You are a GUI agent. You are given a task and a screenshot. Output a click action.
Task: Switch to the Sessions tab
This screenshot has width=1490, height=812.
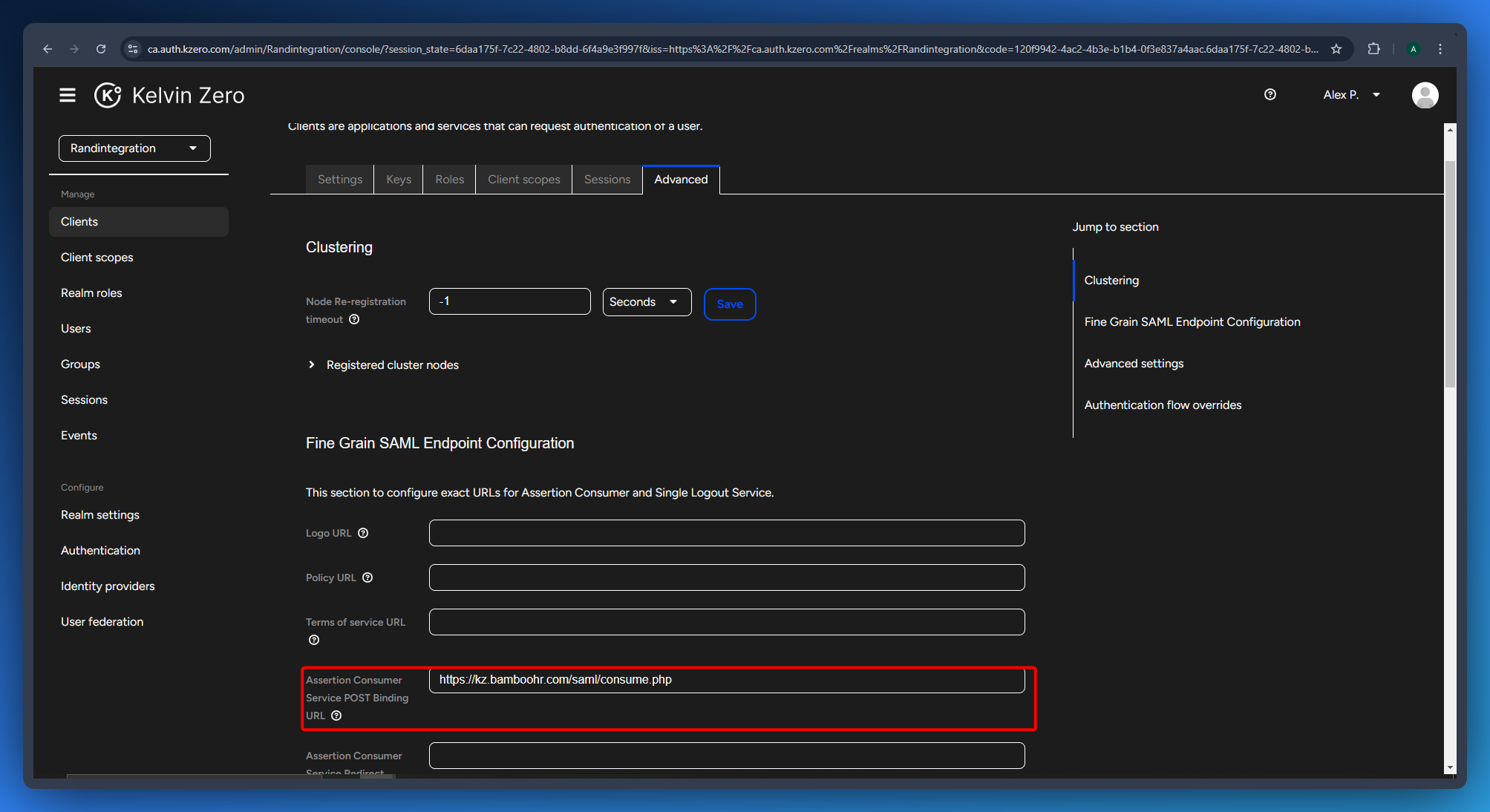click(x=607, y=180)
